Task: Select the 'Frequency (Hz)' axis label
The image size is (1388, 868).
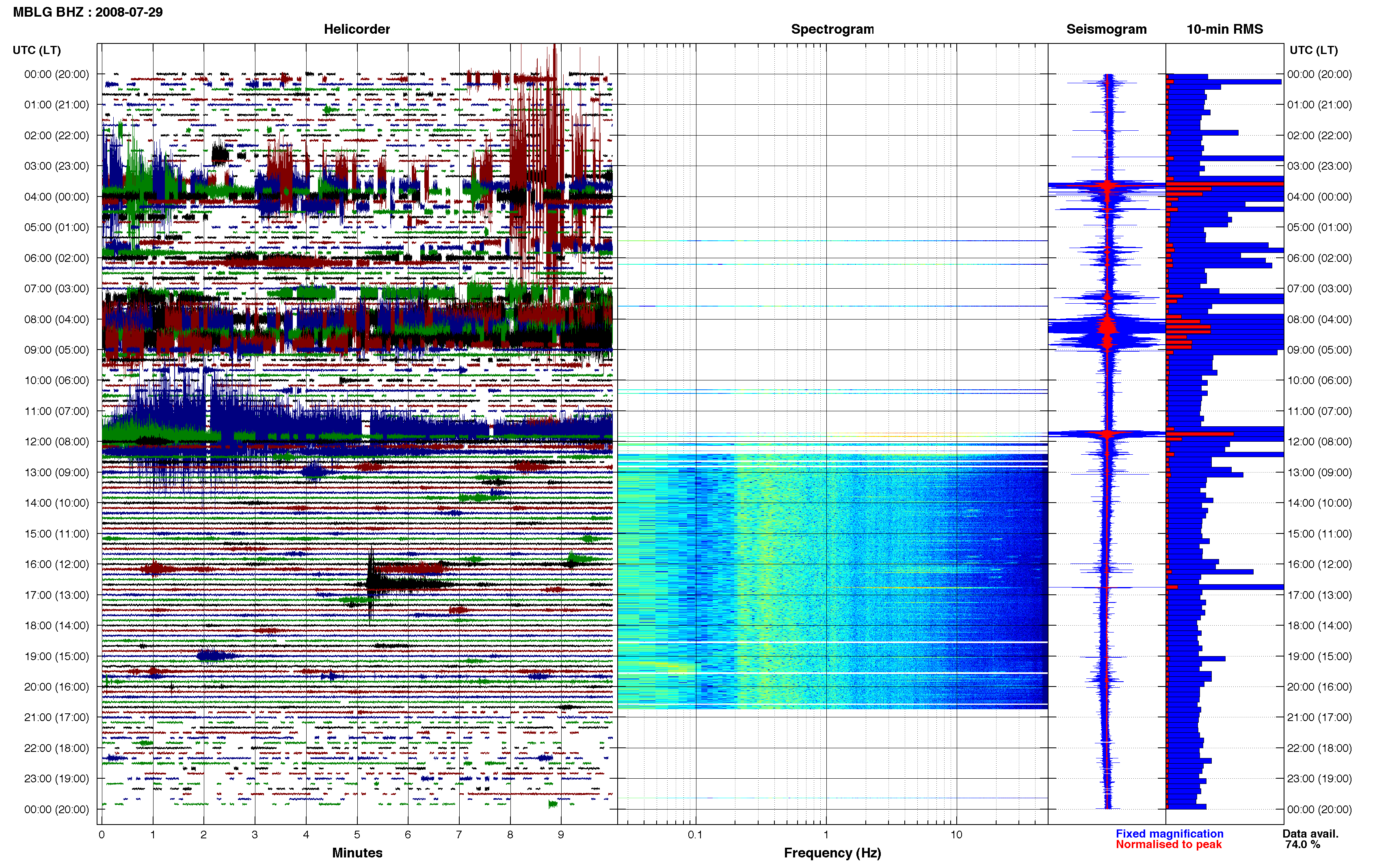Action: click(x=832, y=853)
